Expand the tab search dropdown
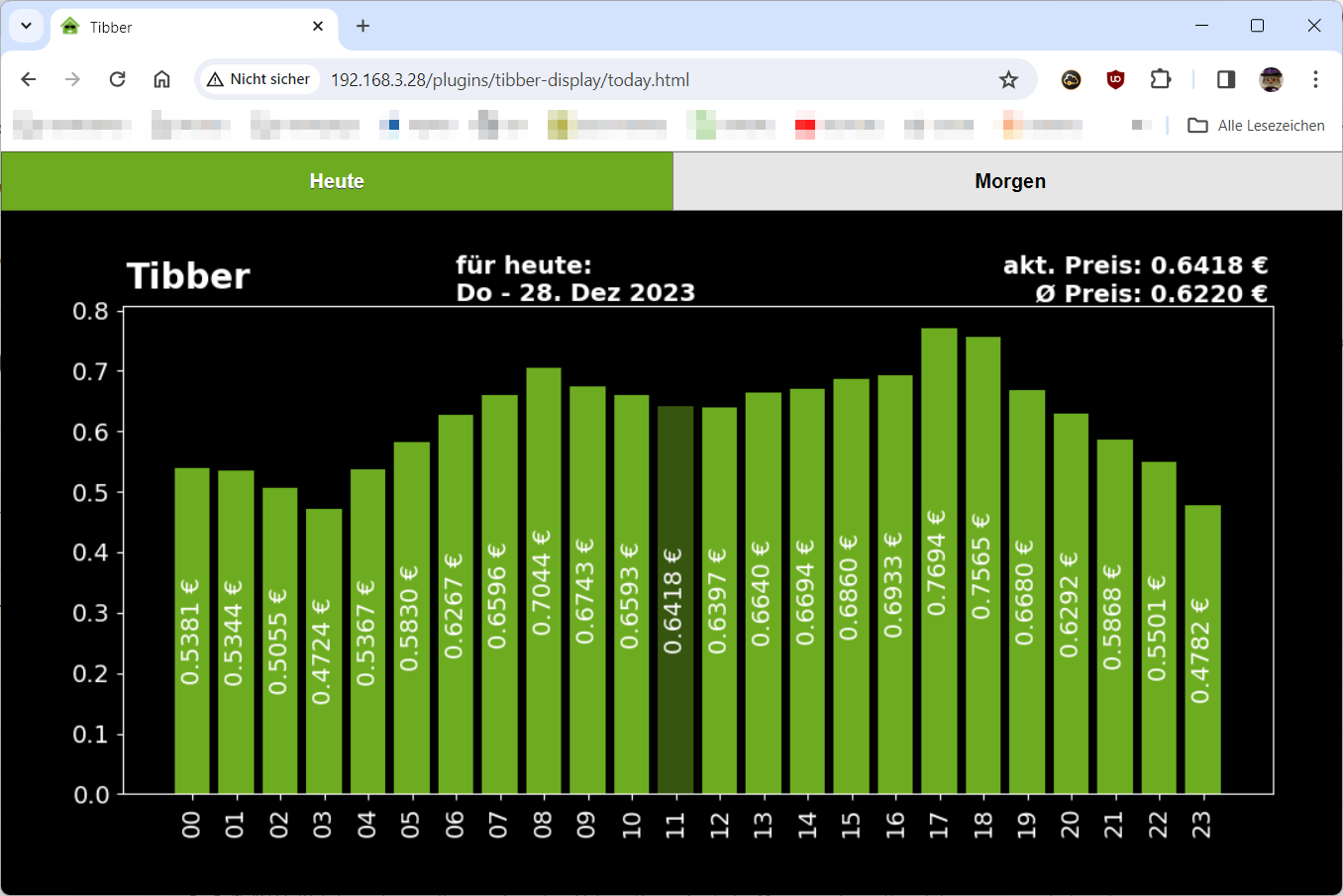Viewport: 1343px width, 896px height. (x=26, y=27)
